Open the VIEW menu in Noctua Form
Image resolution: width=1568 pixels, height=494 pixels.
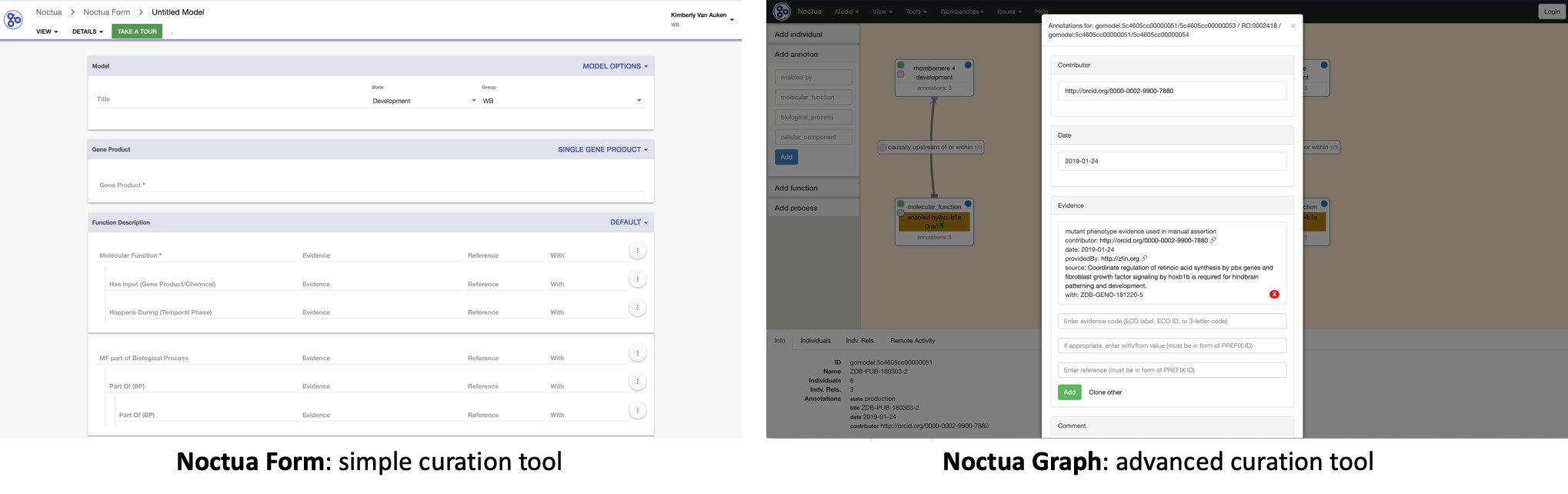click(x=47, y=32)
